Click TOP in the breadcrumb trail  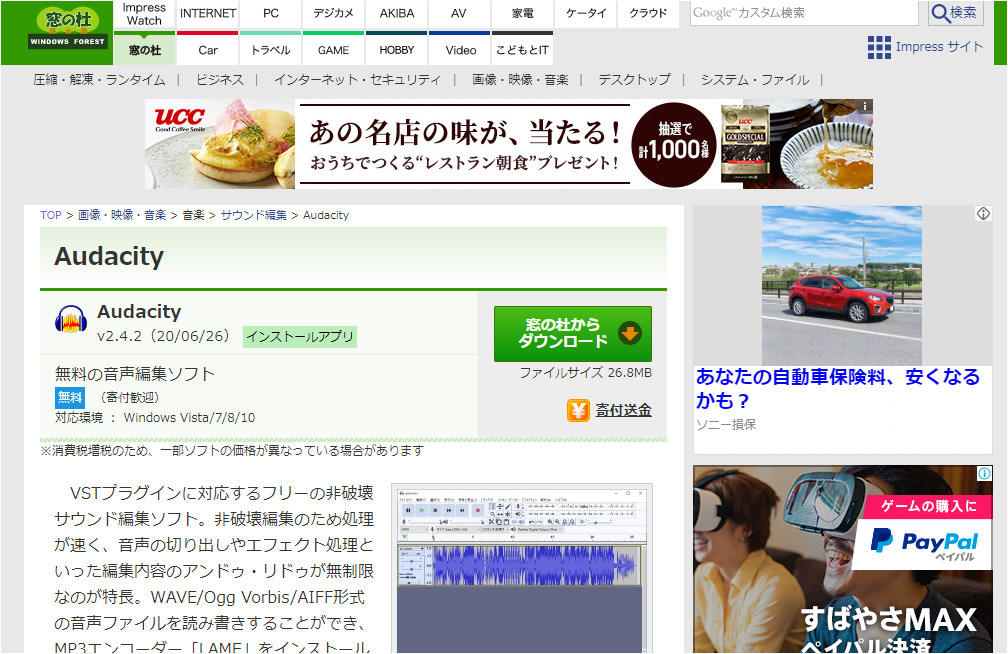[50, 215]
